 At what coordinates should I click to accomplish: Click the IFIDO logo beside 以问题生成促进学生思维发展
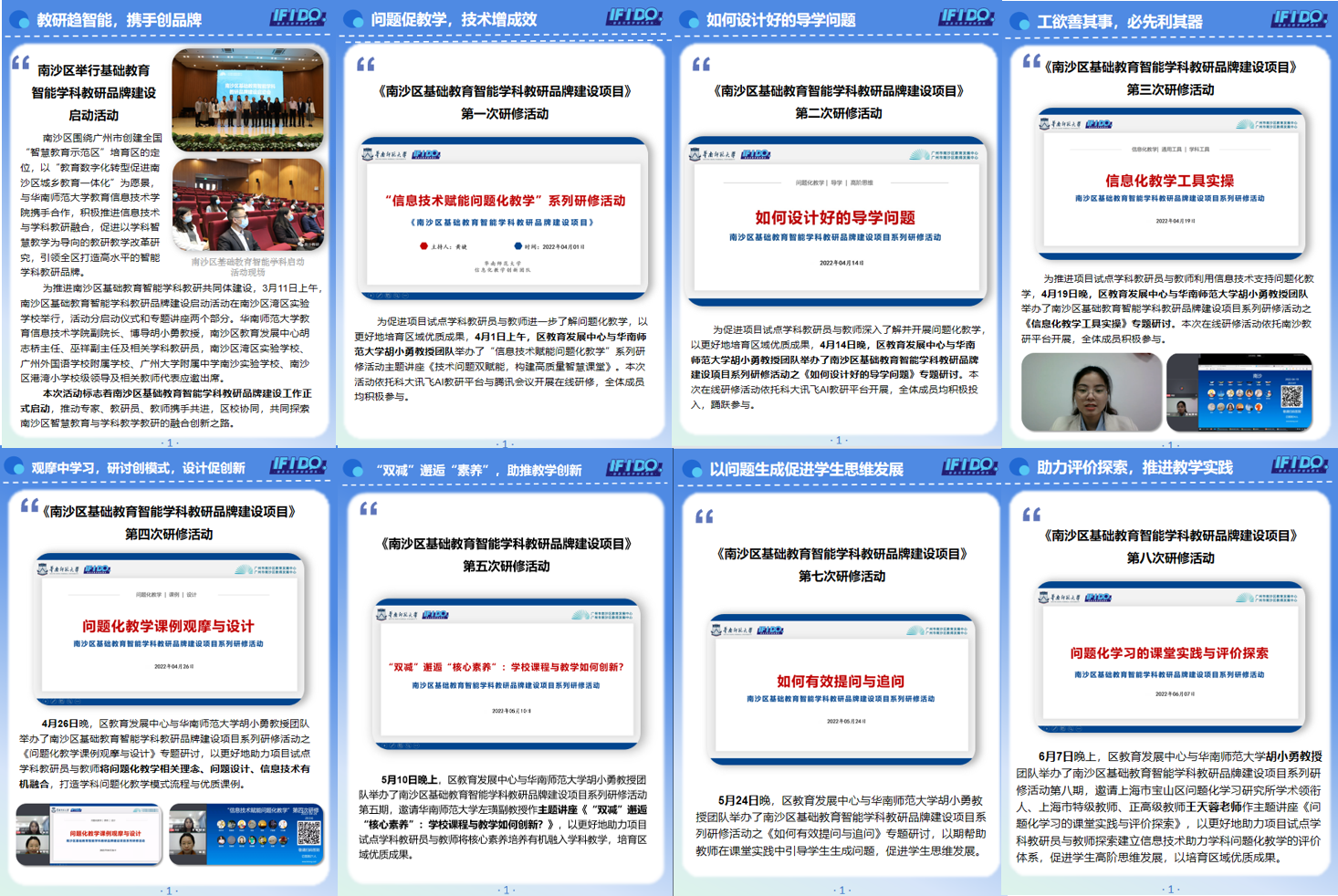point(969,466)
